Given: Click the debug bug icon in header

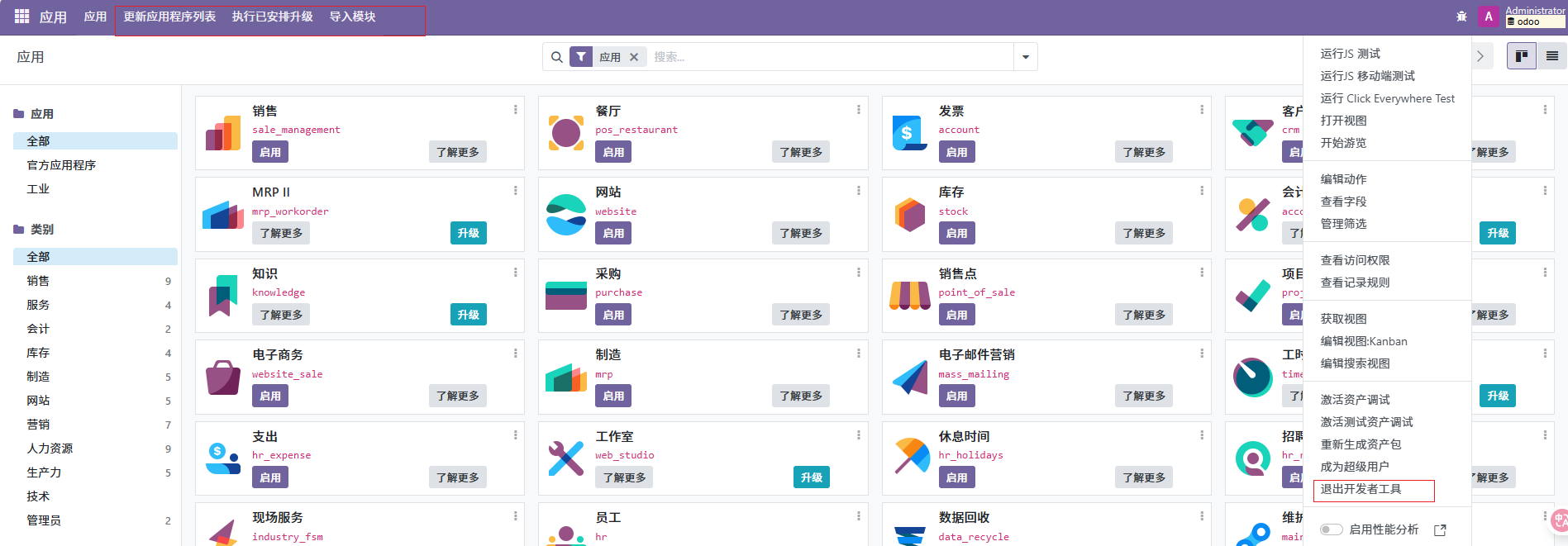Looking at the screenshot, I should tap(1461, 17).
